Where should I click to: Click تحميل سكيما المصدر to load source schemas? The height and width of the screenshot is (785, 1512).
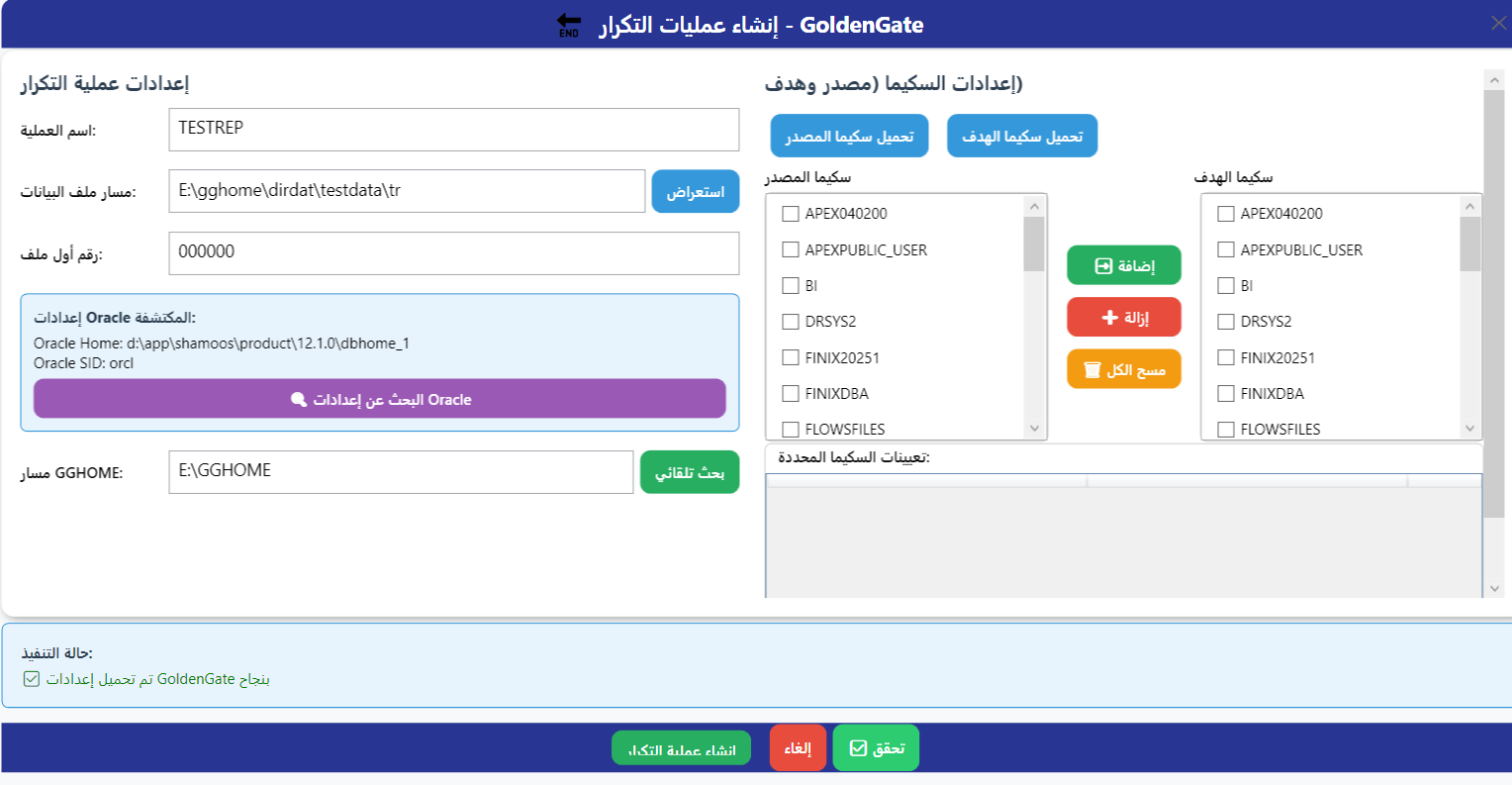coord(848,136)
